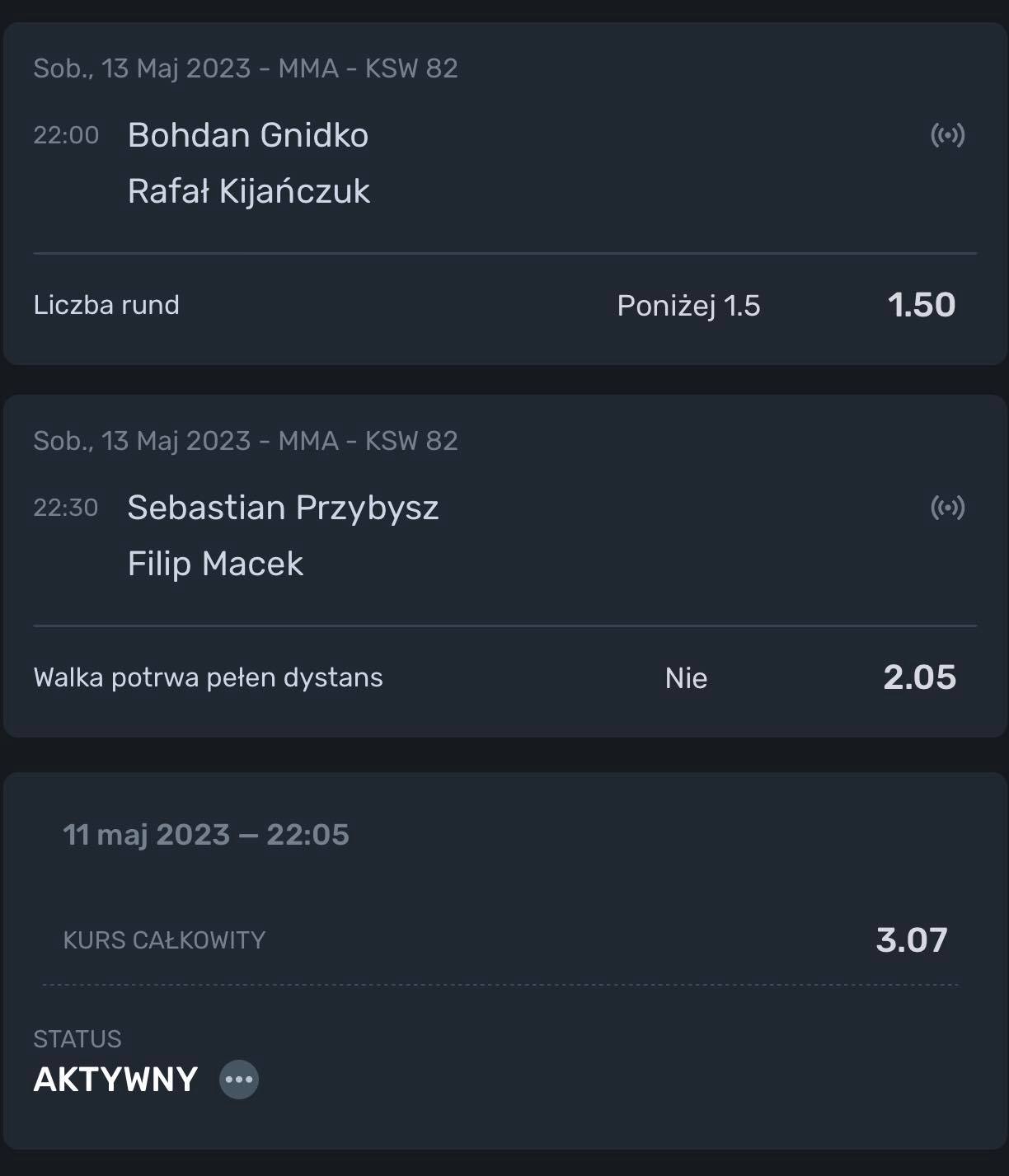Viewport: 1009px width, 1176px height.
Task: Tap the 2.05 odds value
Action: point(920,677)
